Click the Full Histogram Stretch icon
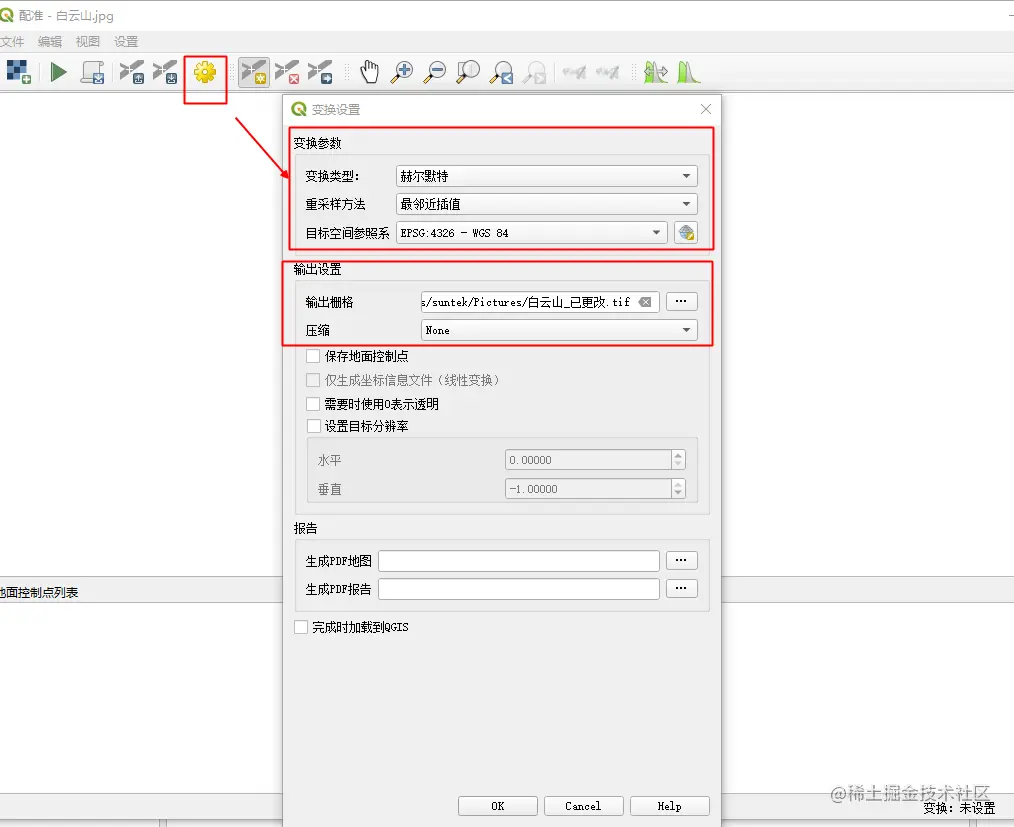This screenshot has width=1014, height=827. [x=656, y=72]
